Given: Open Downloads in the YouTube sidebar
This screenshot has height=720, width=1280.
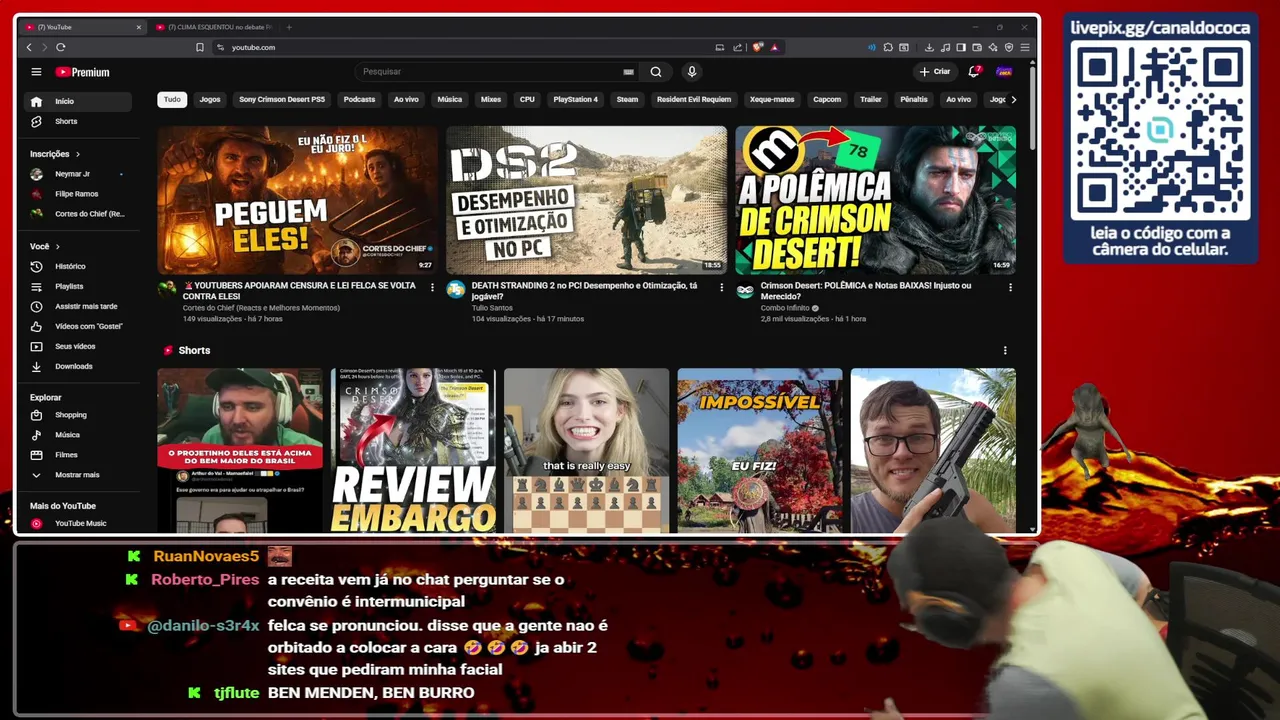Looking at the screenshot, I should [x=78, y=366].
